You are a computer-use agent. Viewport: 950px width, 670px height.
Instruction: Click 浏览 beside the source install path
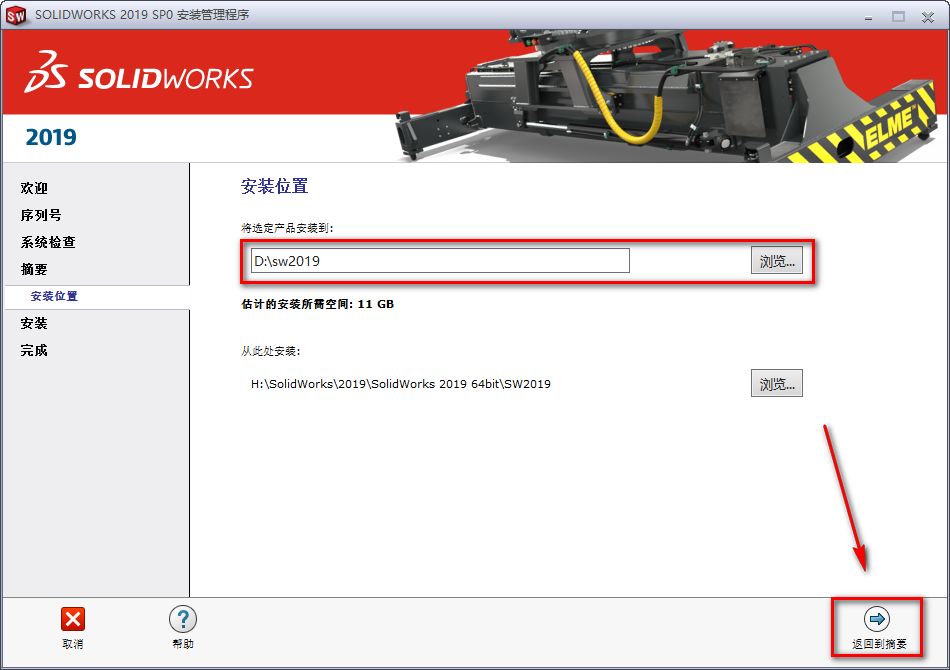[777, 383]
